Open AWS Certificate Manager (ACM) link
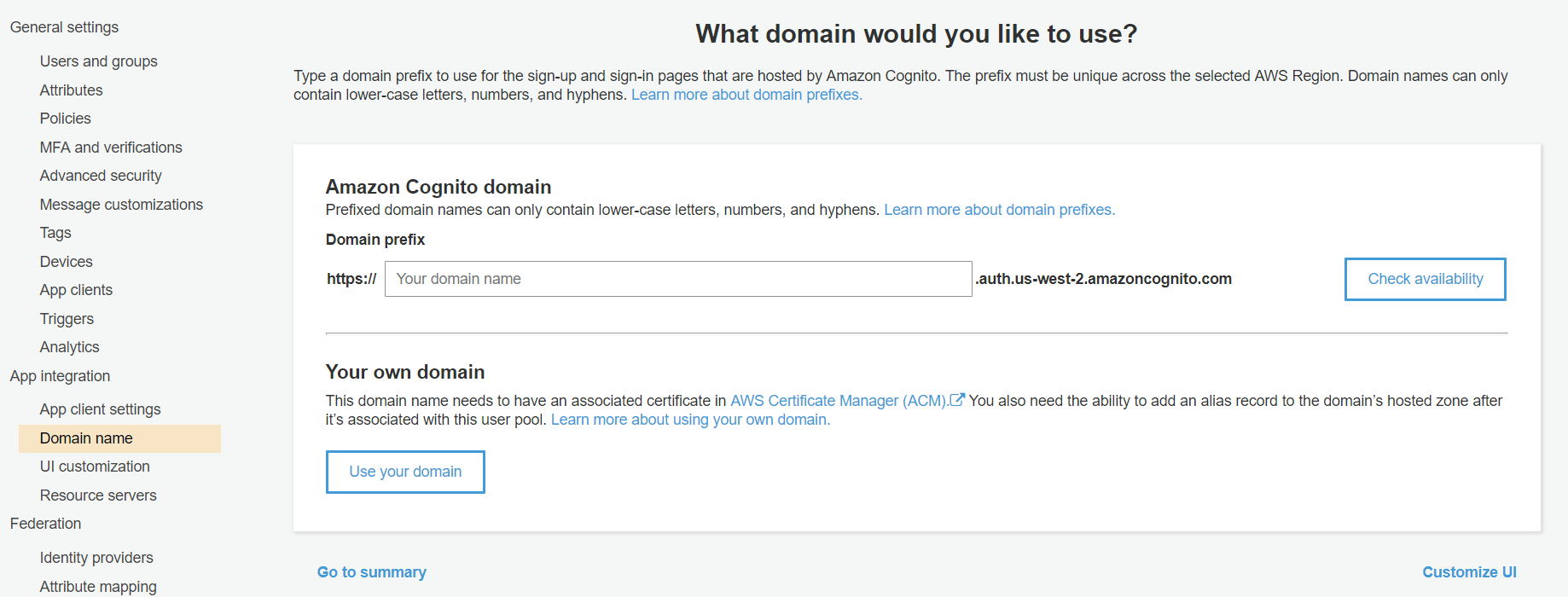The image size is (1568, 597). click(x=839, y=401)
